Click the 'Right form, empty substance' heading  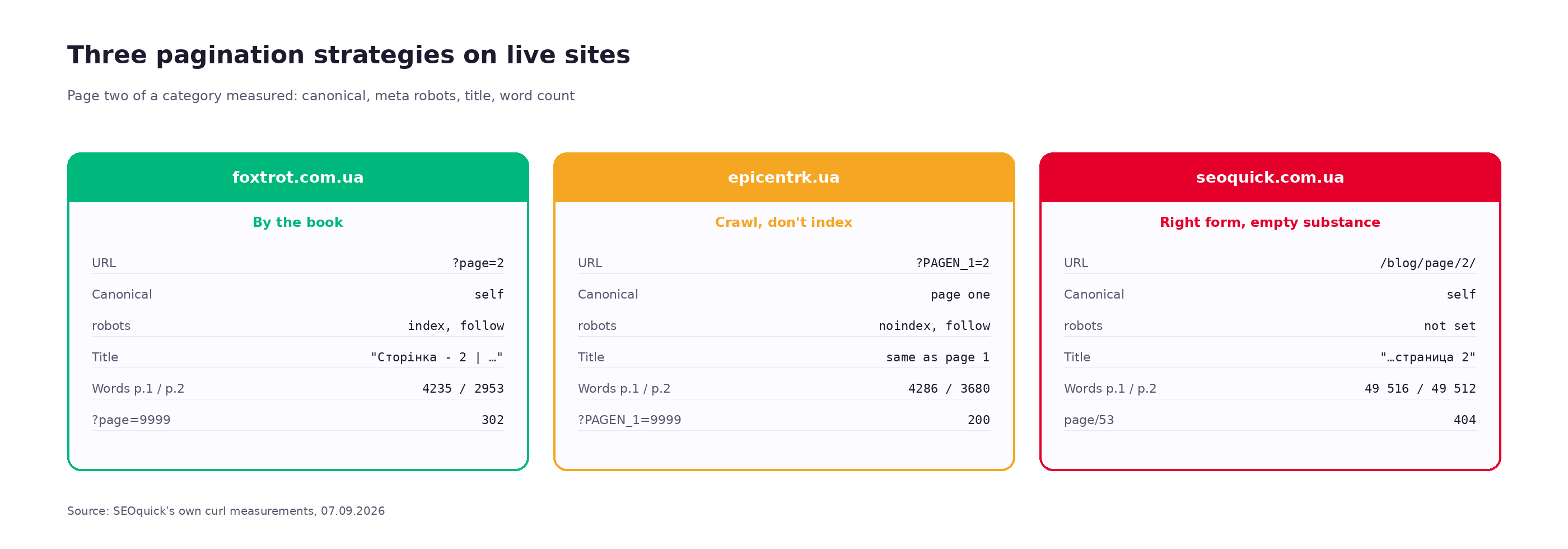point(1270,222)
